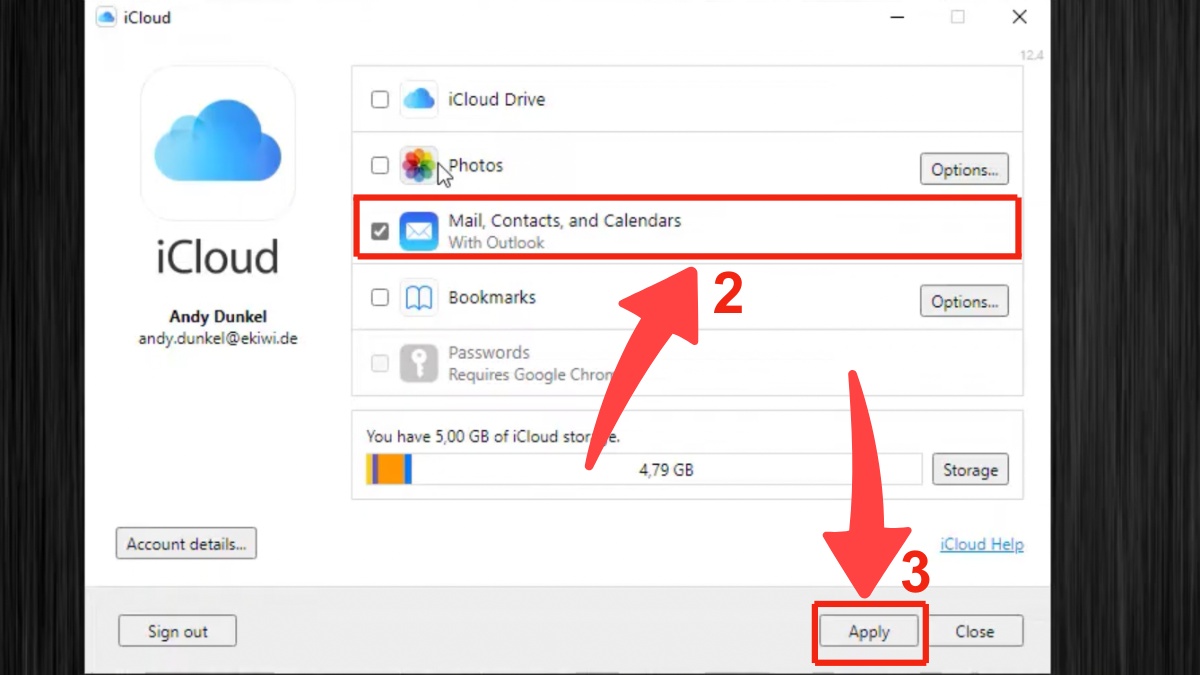
Task: Tick the Photos checkbox
Action: pos(380,165)
